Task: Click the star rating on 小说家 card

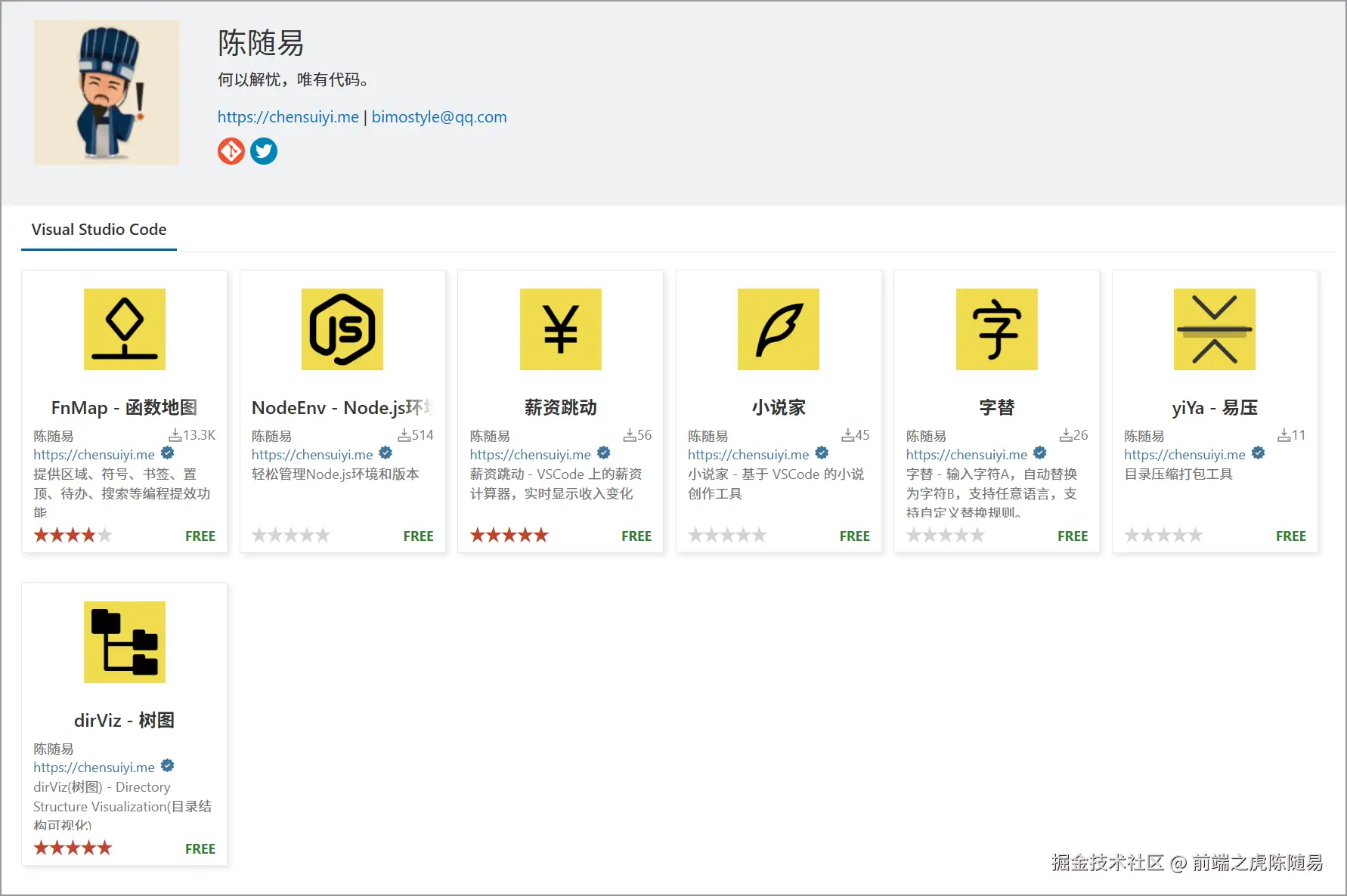Action: (727, 536)
